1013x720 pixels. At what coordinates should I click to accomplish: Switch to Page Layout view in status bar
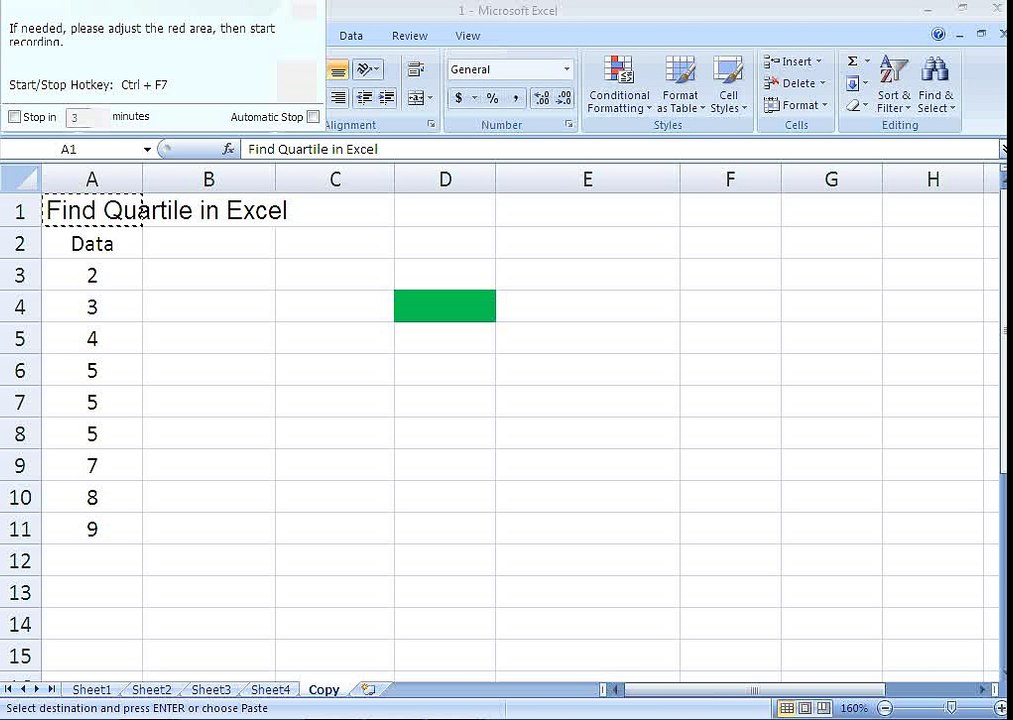(805, 708)
